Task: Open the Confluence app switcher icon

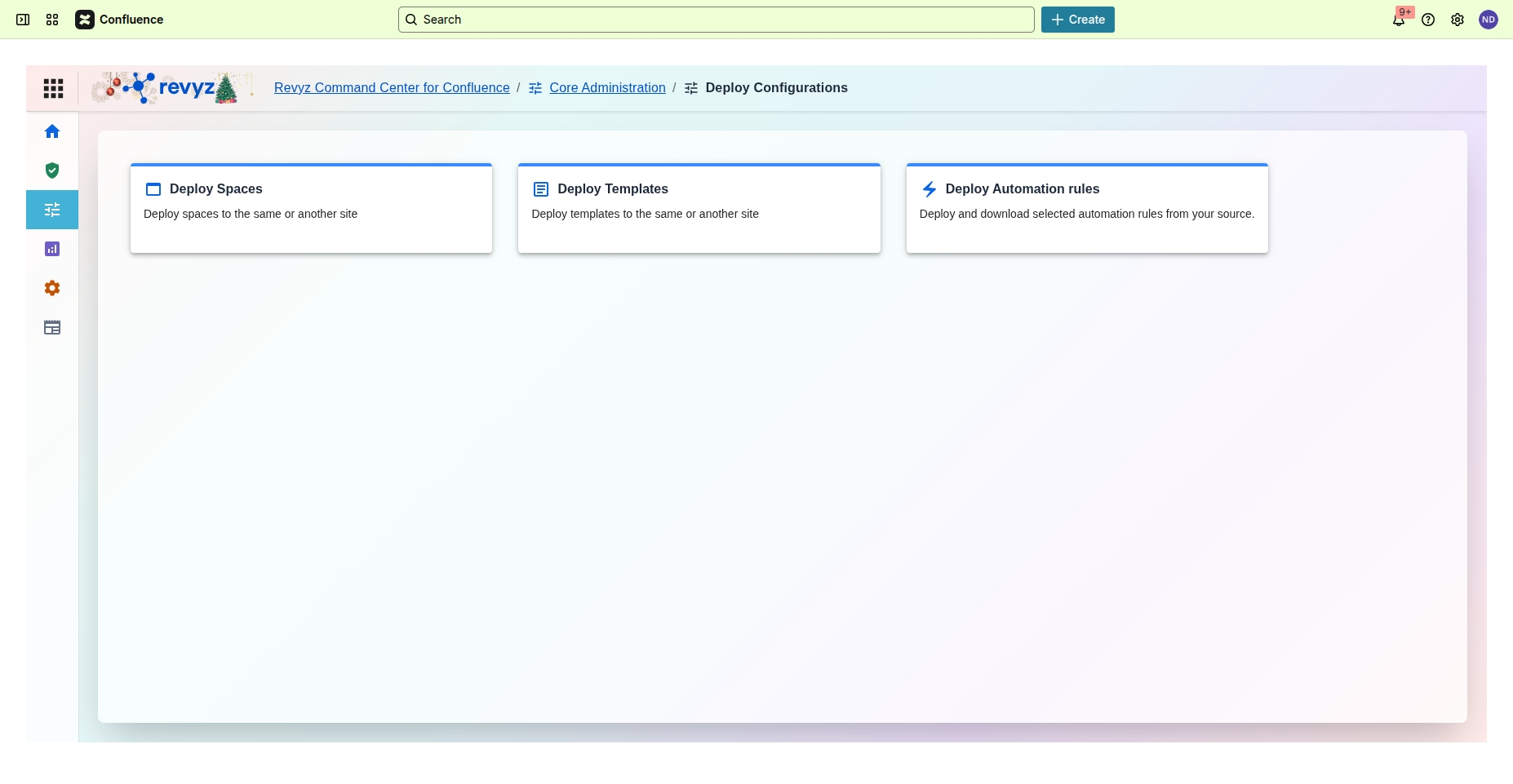Action: click(52, 20)
